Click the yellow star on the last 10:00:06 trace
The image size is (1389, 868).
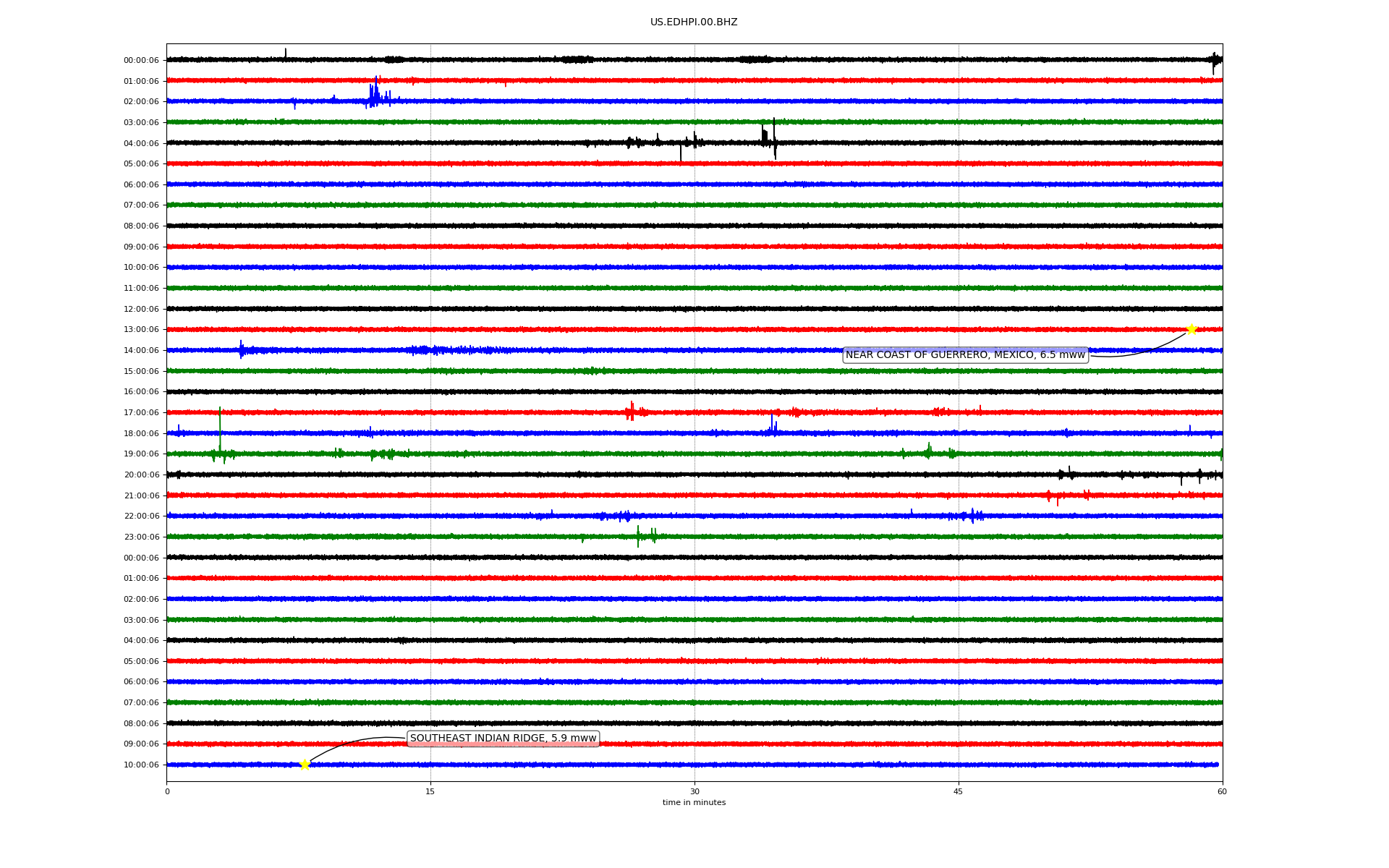coord(305,765)
